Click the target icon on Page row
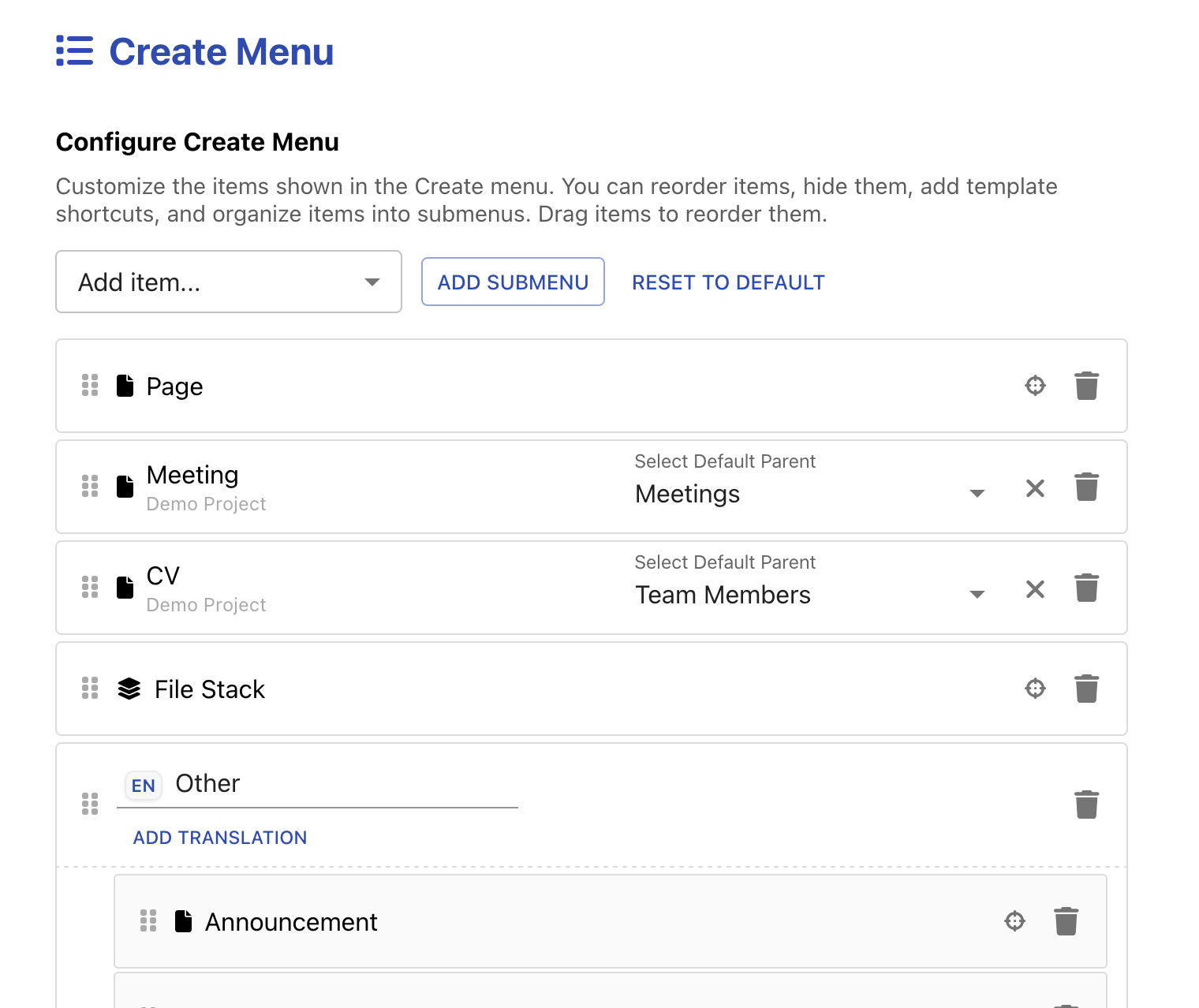 (1035, 386)
